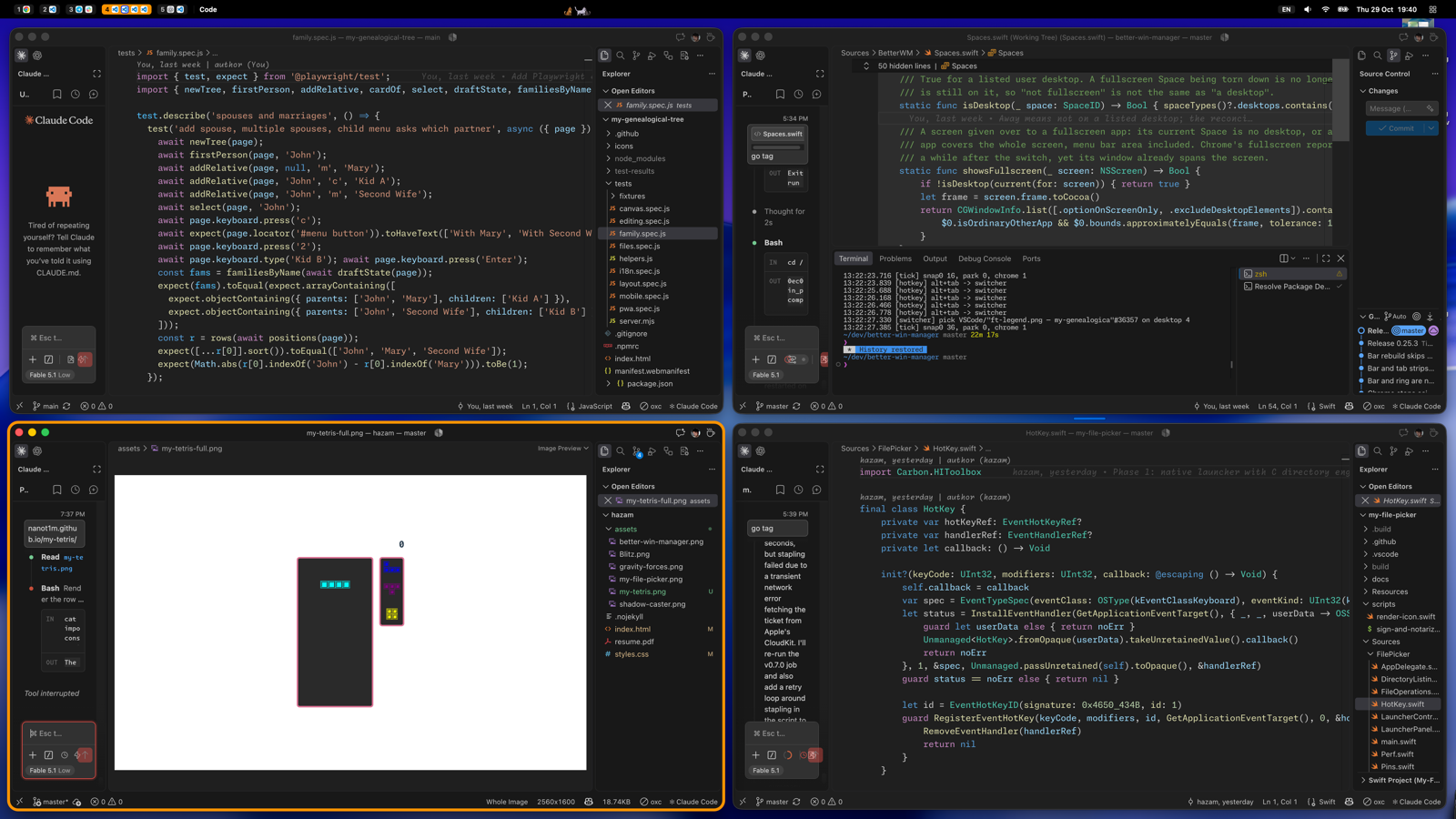Click the Search icon in the my-file-picker window
Viewport: 1456px width, 819px height.
(1378, 451)
